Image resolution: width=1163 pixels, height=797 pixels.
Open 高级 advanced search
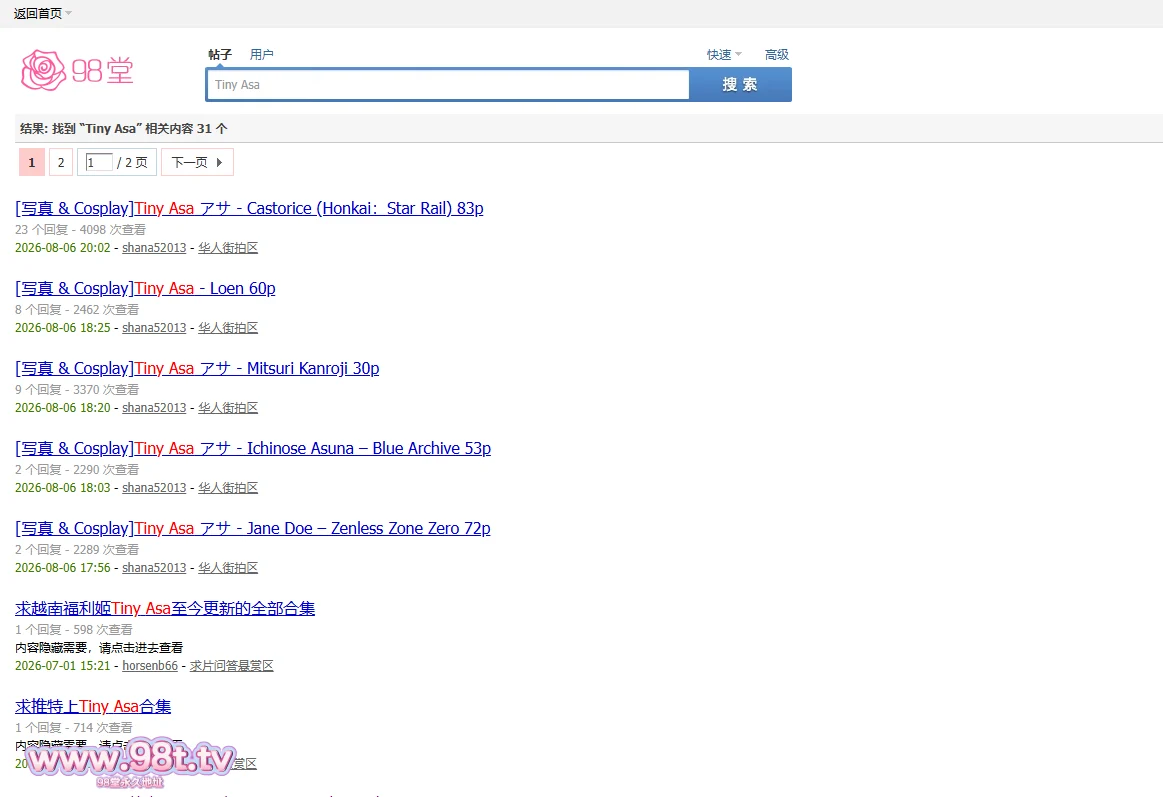tap(777, 54)
